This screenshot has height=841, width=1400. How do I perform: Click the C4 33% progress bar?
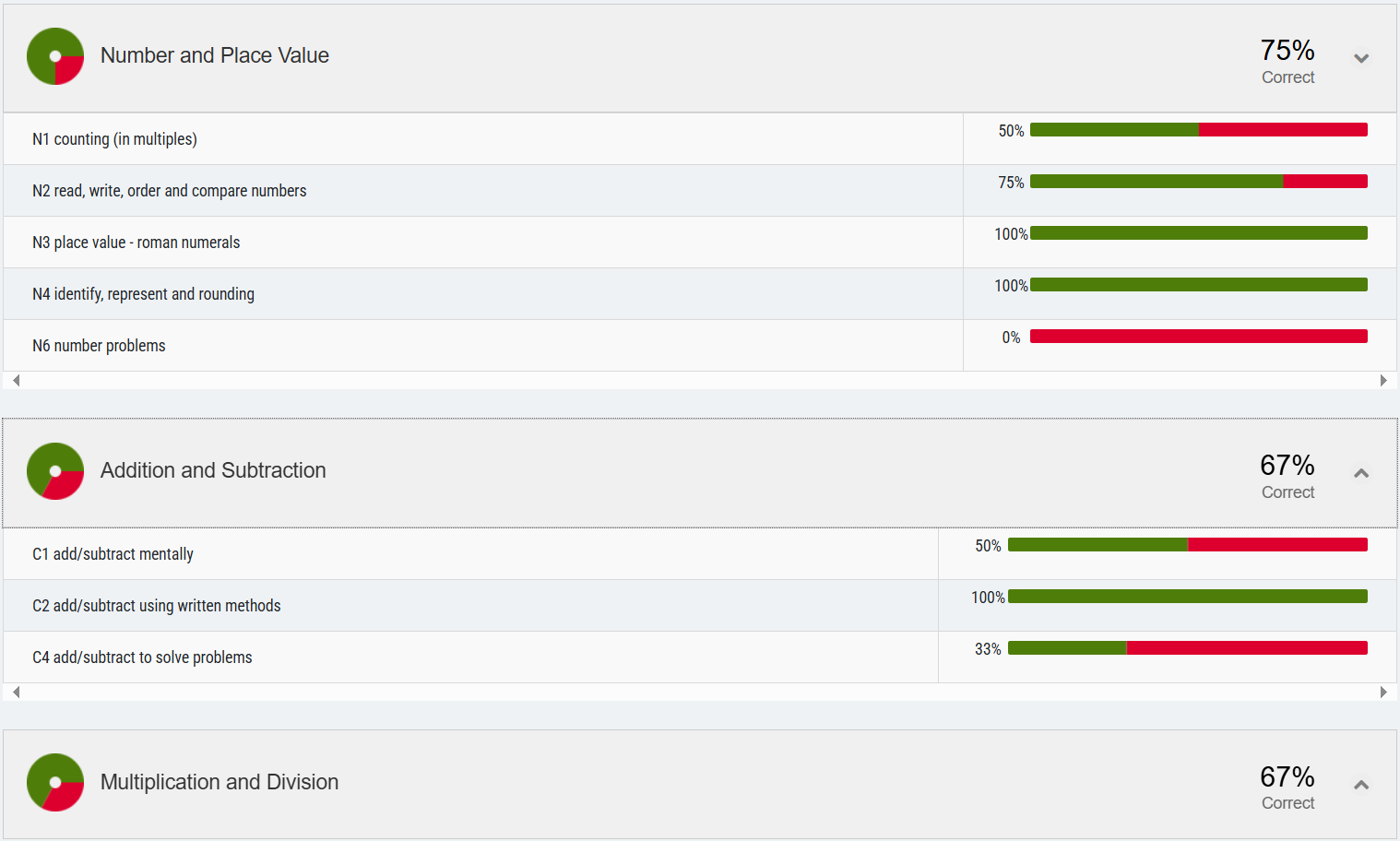1187,648
